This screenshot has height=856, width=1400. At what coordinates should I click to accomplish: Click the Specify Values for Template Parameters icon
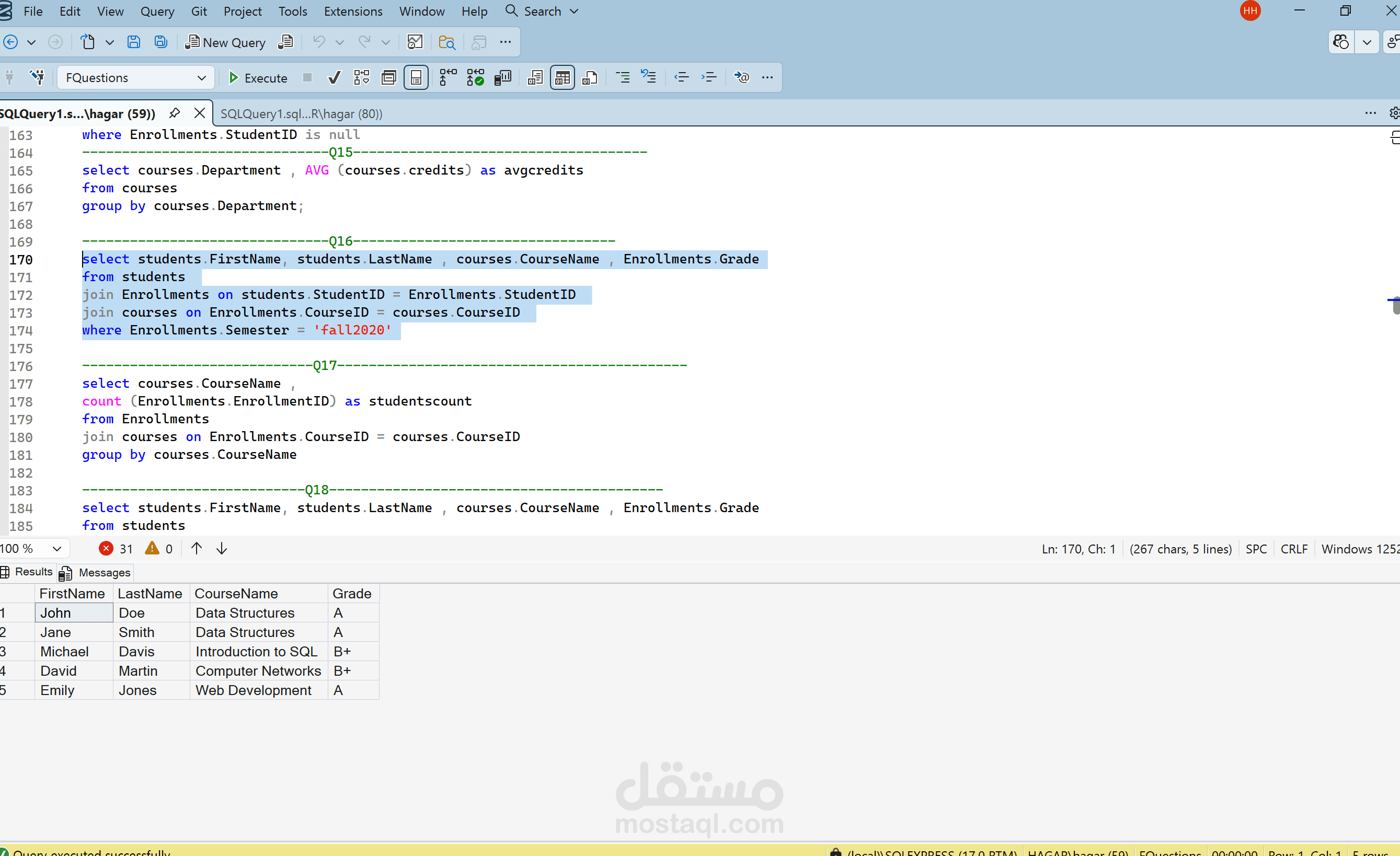[741, 78]
